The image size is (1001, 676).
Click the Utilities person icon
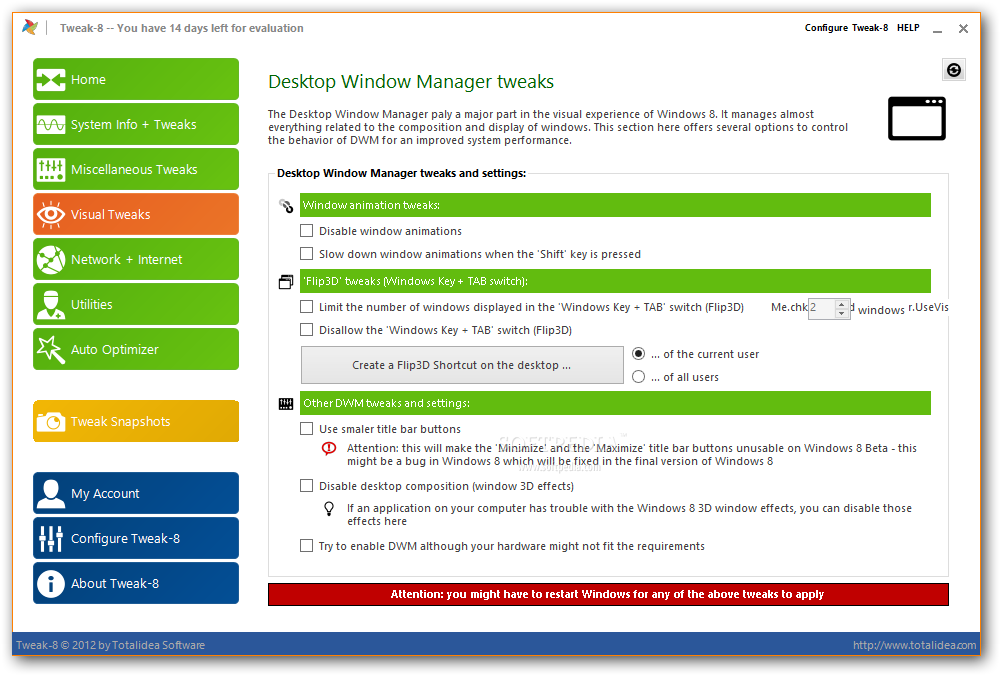tap(50, 304)
